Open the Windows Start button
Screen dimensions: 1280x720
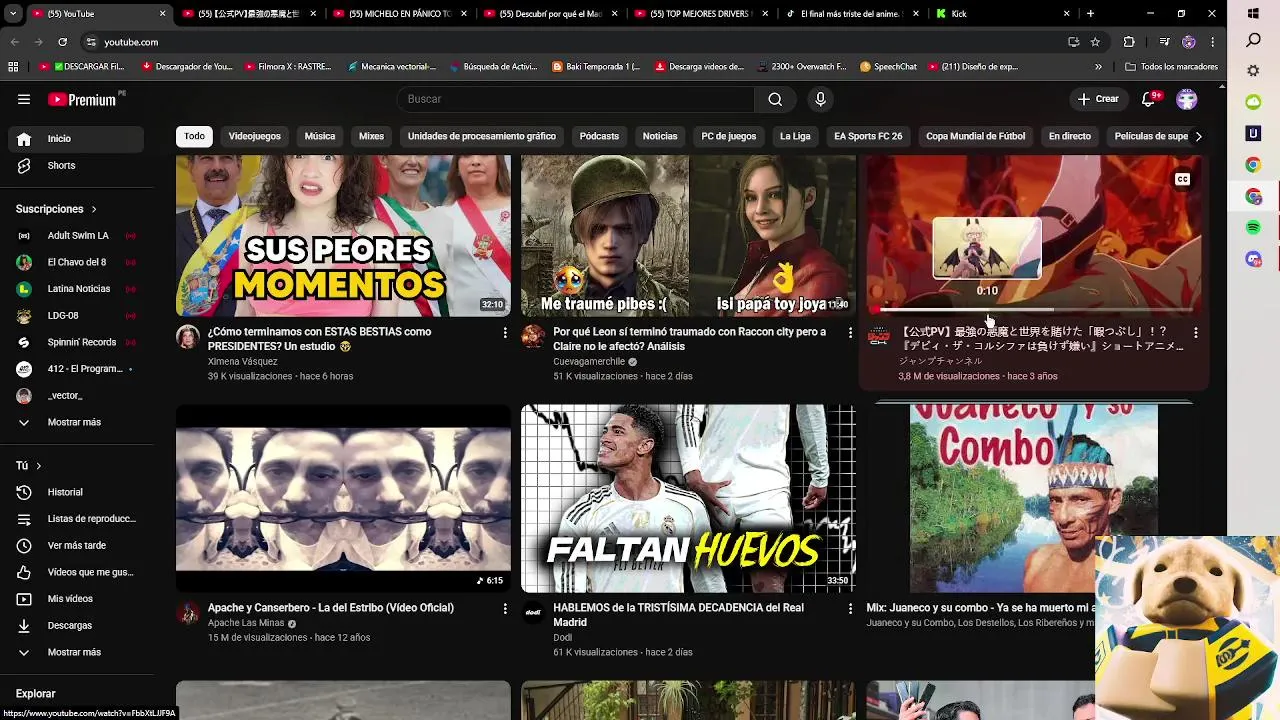pyautogui.click(x=1253, y=14)
